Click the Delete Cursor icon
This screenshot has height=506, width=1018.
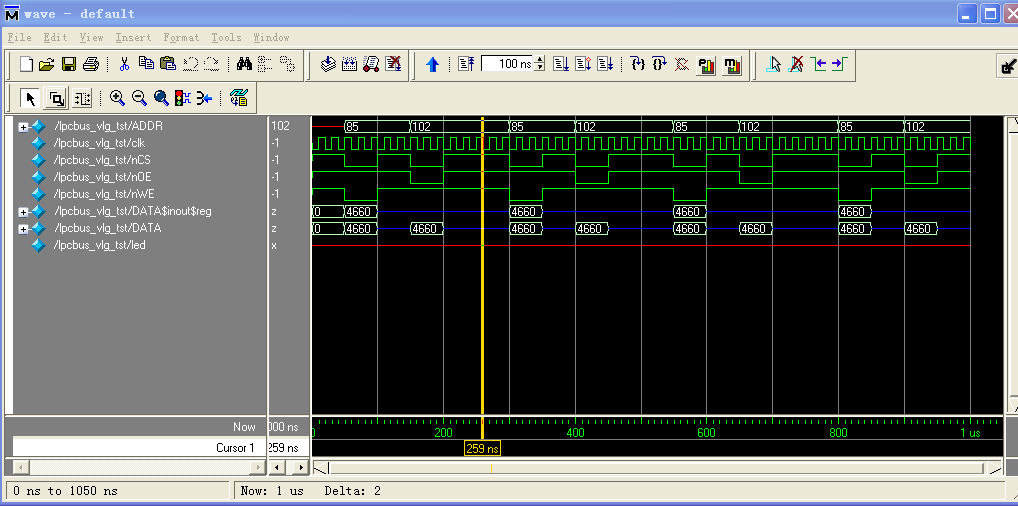796,64
